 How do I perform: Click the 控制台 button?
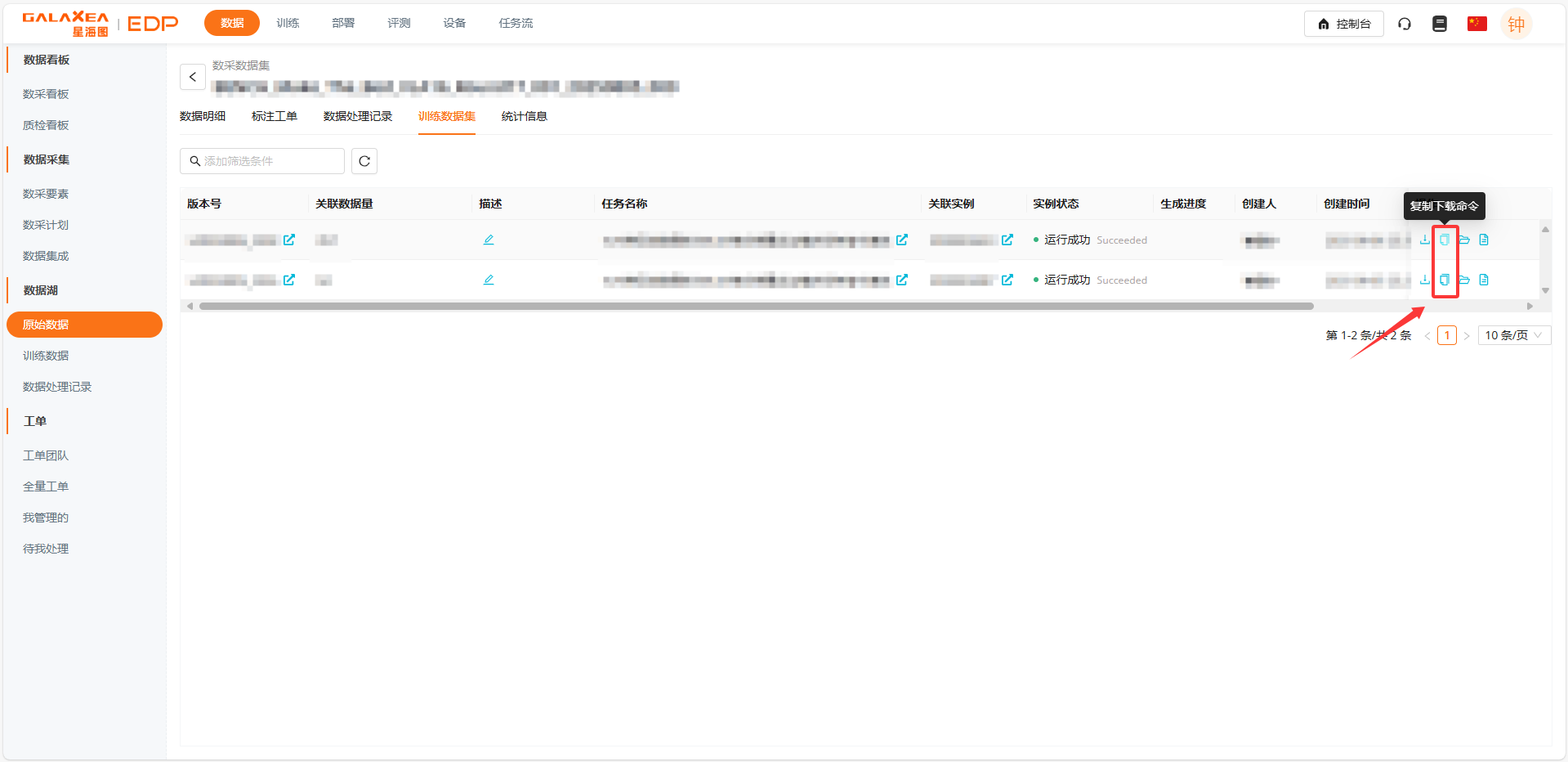[1344, 24]
